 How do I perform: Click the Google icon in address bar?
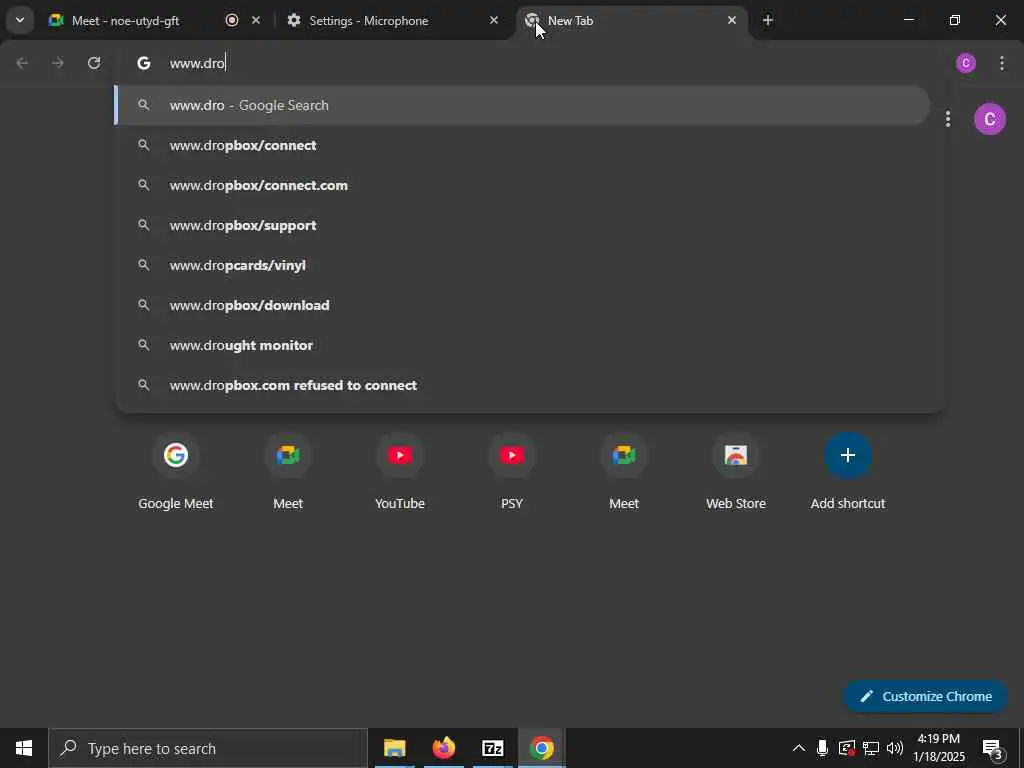tap(144, 63)
